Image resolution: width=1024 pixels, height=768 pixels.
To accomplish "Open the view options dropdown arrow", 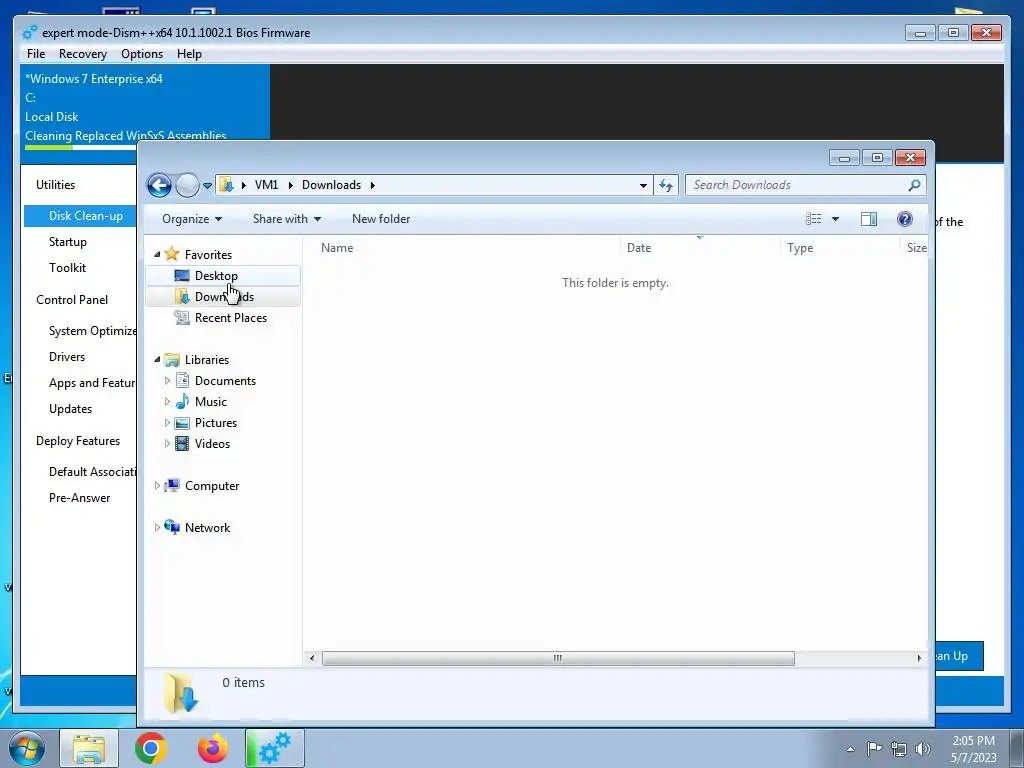I will (835, 219).
